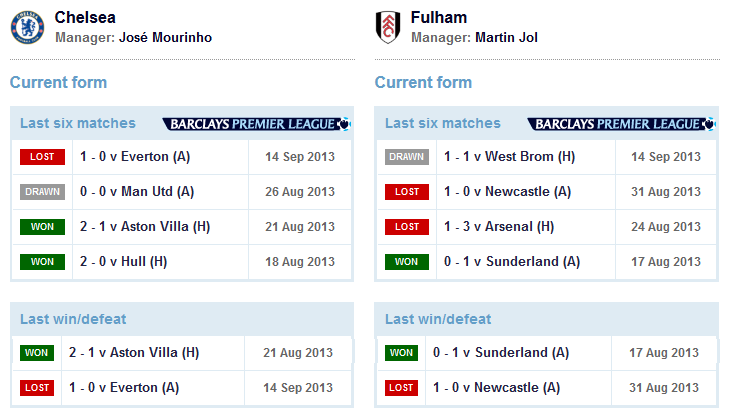Click Fulham's Last win/defeat heading
729x417 pixels.
click(x=438, y=319)
